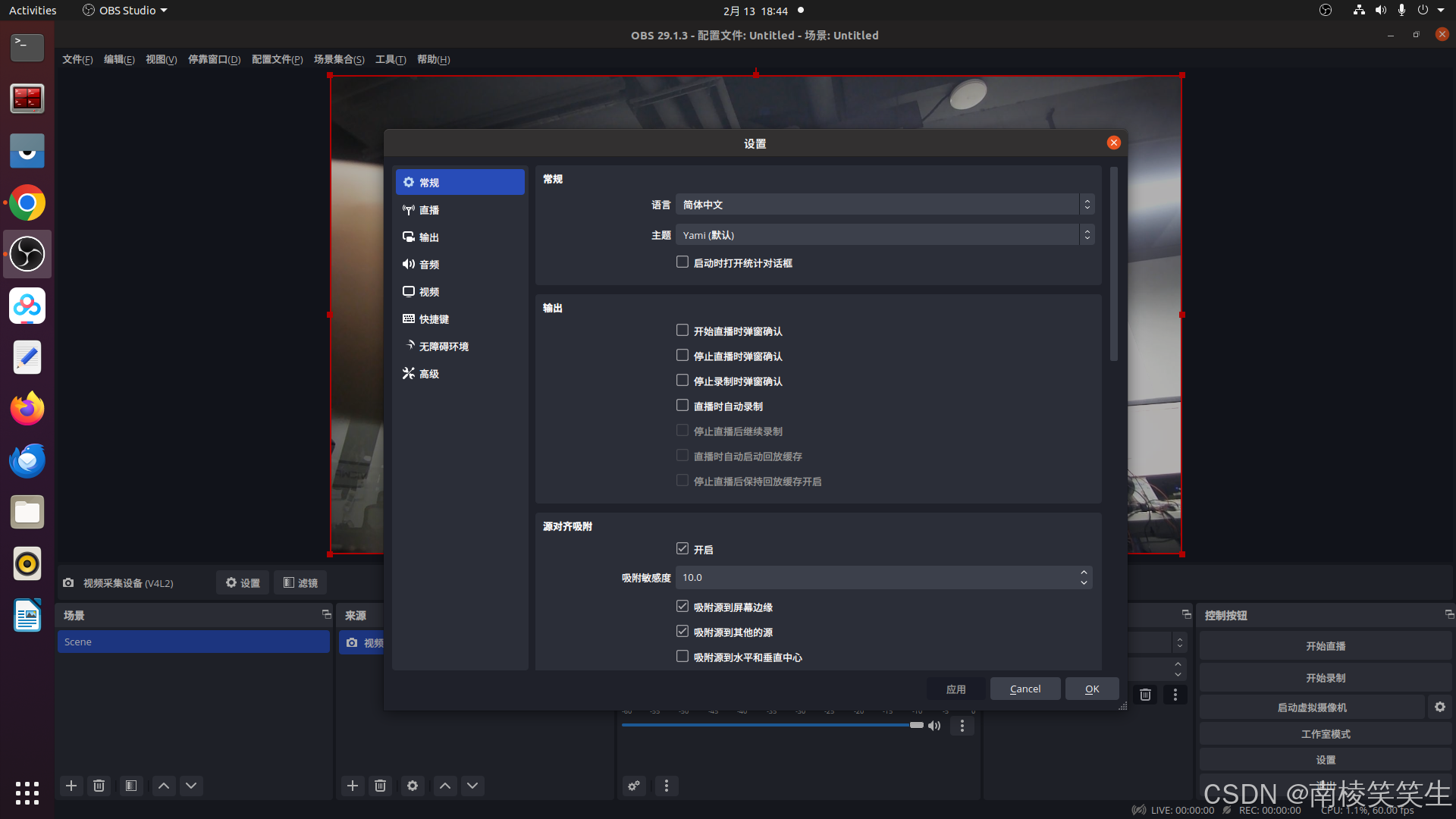Click the 开始录制 button
Screen dimensions: 1456x819
(1325, 678)
